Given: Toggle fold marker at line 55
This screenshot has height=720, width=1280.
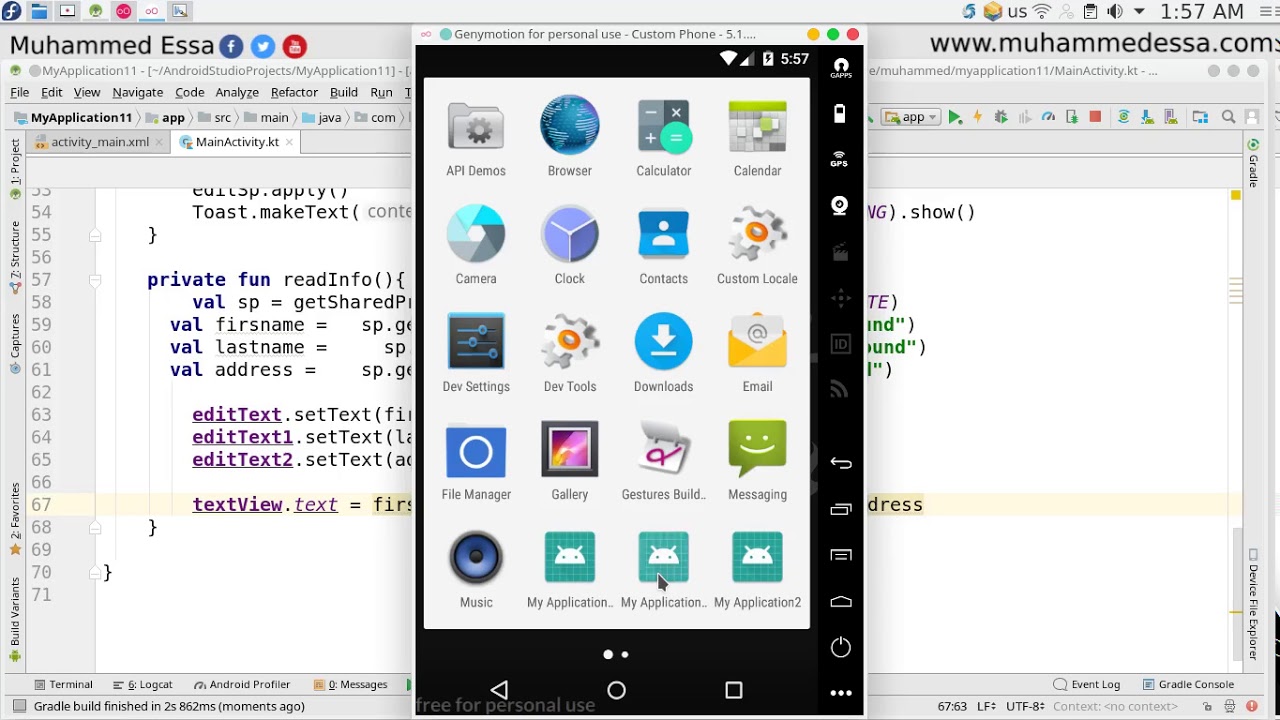Looking at the screenshot, I should 95,235.
